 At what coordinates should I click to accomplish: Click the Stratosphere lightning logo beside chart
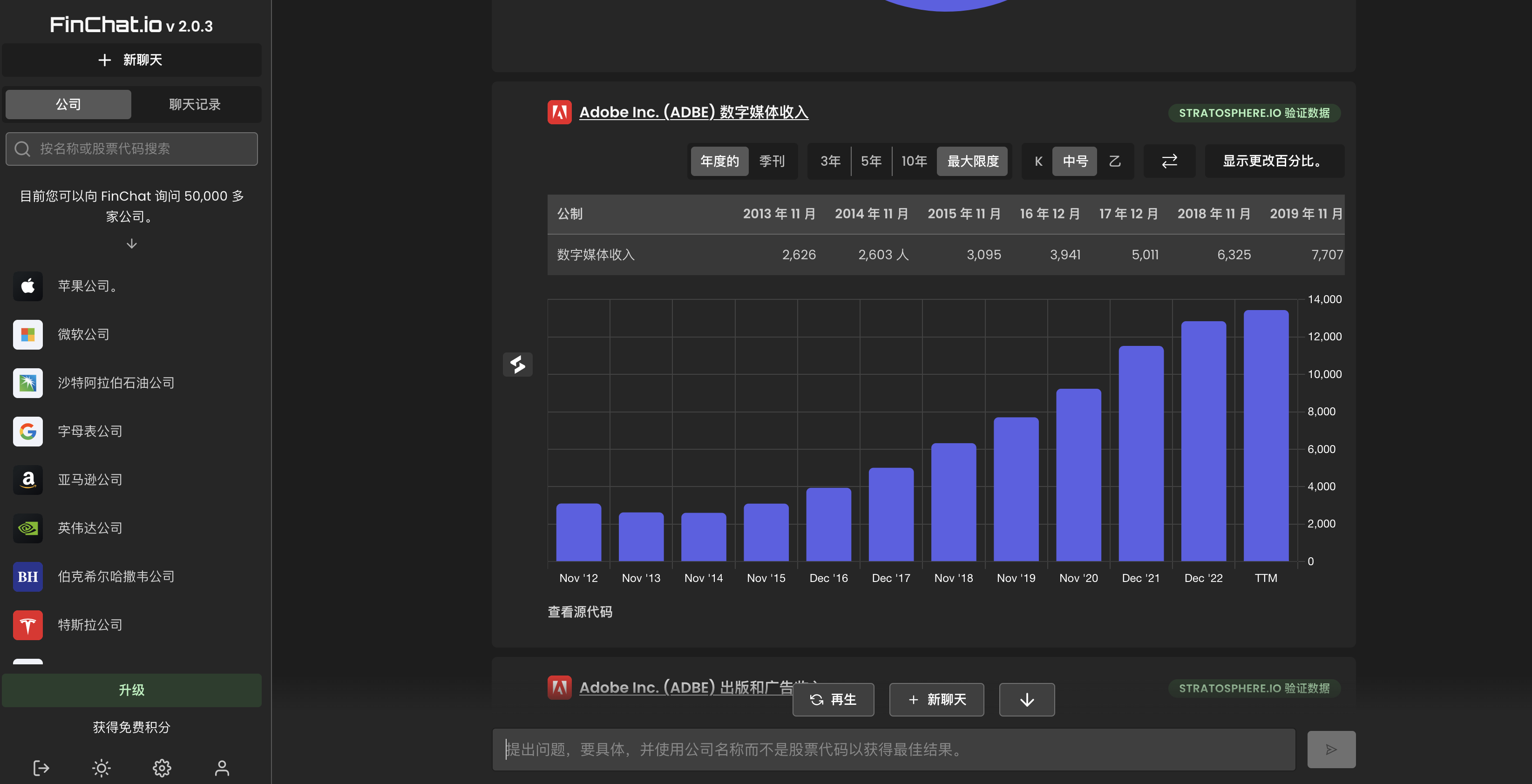(x=517, y=365)
